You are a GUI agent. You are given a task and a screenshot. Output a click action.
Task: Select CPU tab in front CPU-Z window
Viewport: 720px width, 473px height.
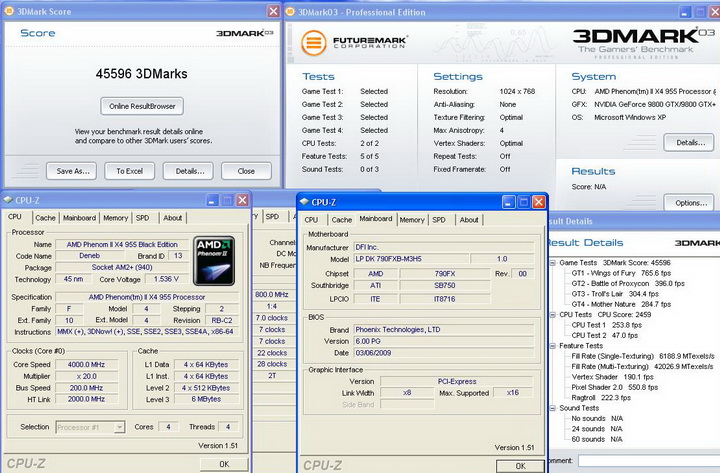point(311,220)
